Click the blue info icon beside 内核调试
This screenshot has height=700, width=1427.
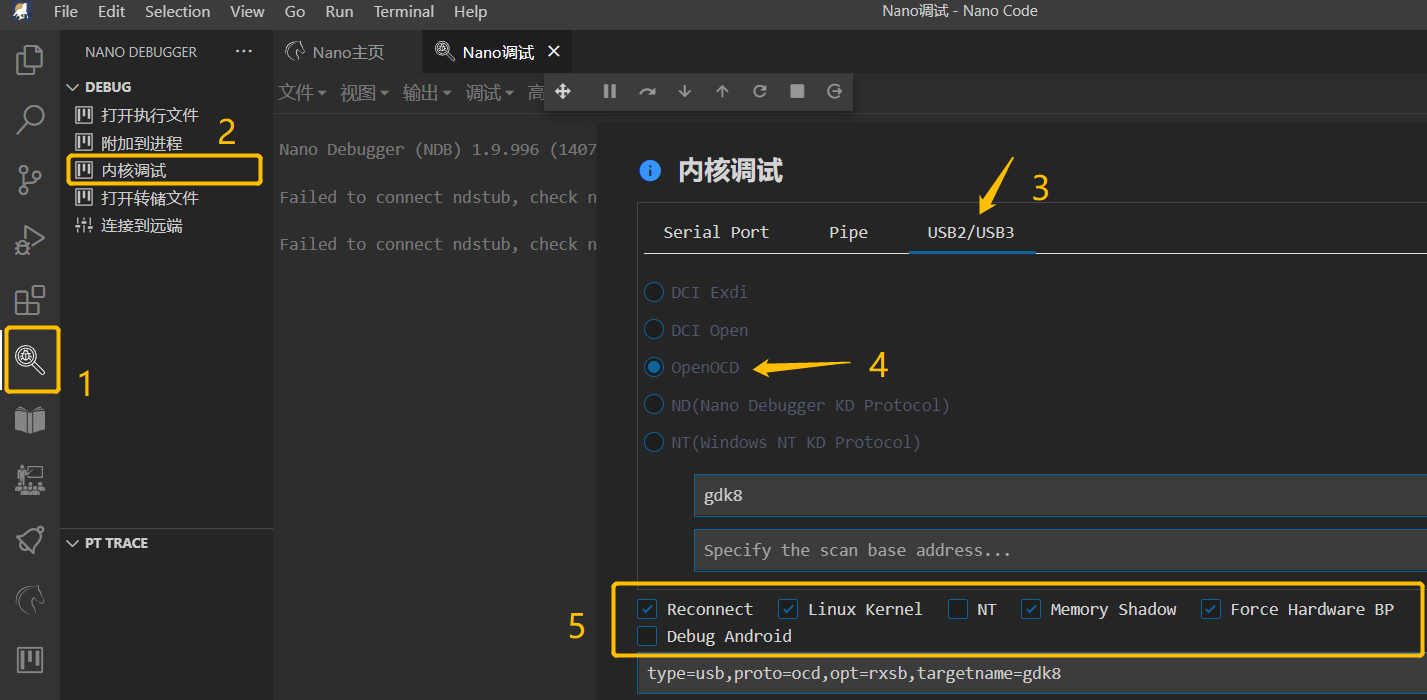650,171
